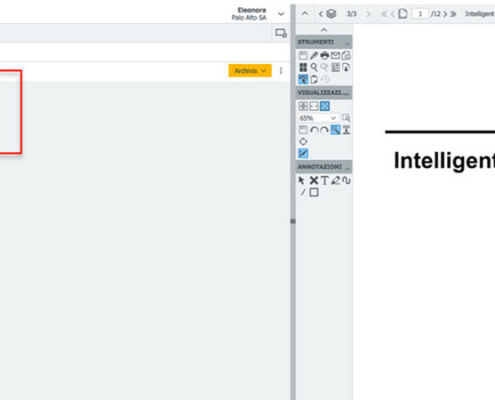The image size is (495, 400).
Task: Click the envelope email icon
Action: point(335,55)
